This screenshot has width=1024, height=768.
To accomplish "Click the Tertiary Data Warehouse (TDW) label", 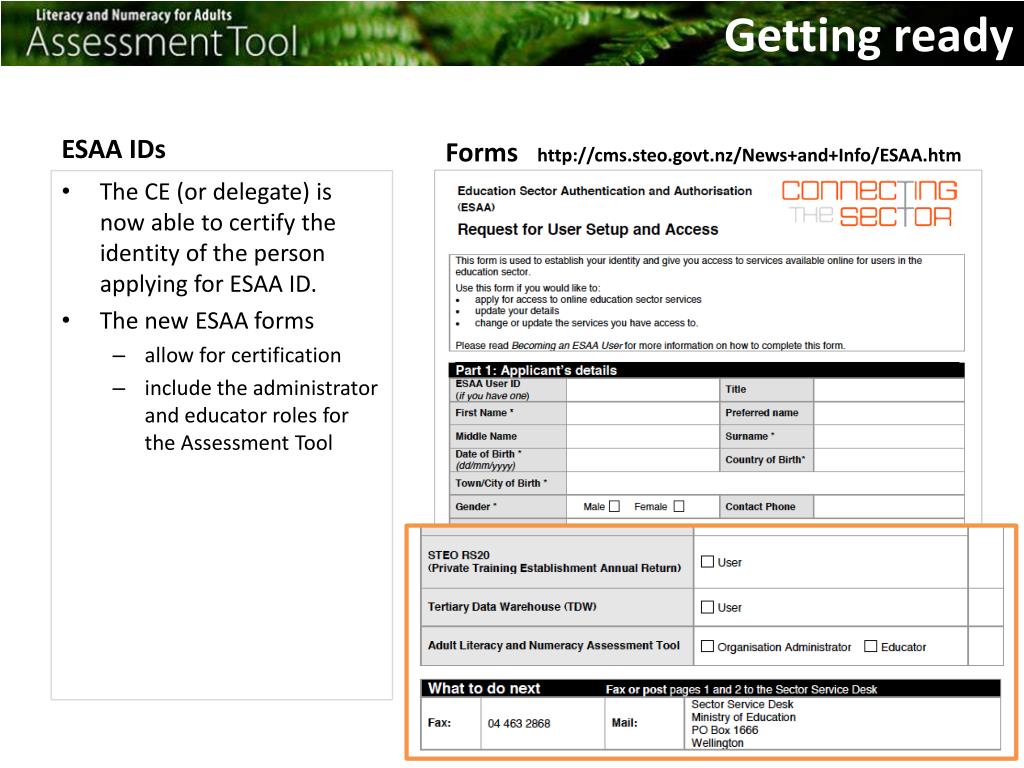I will (512, 607).
